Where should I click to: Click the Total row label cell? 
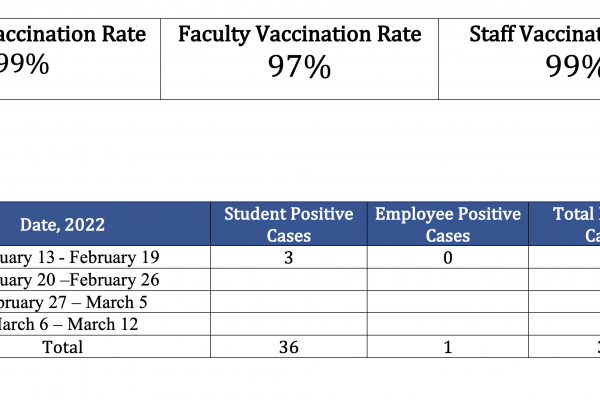tap(62, 347)
